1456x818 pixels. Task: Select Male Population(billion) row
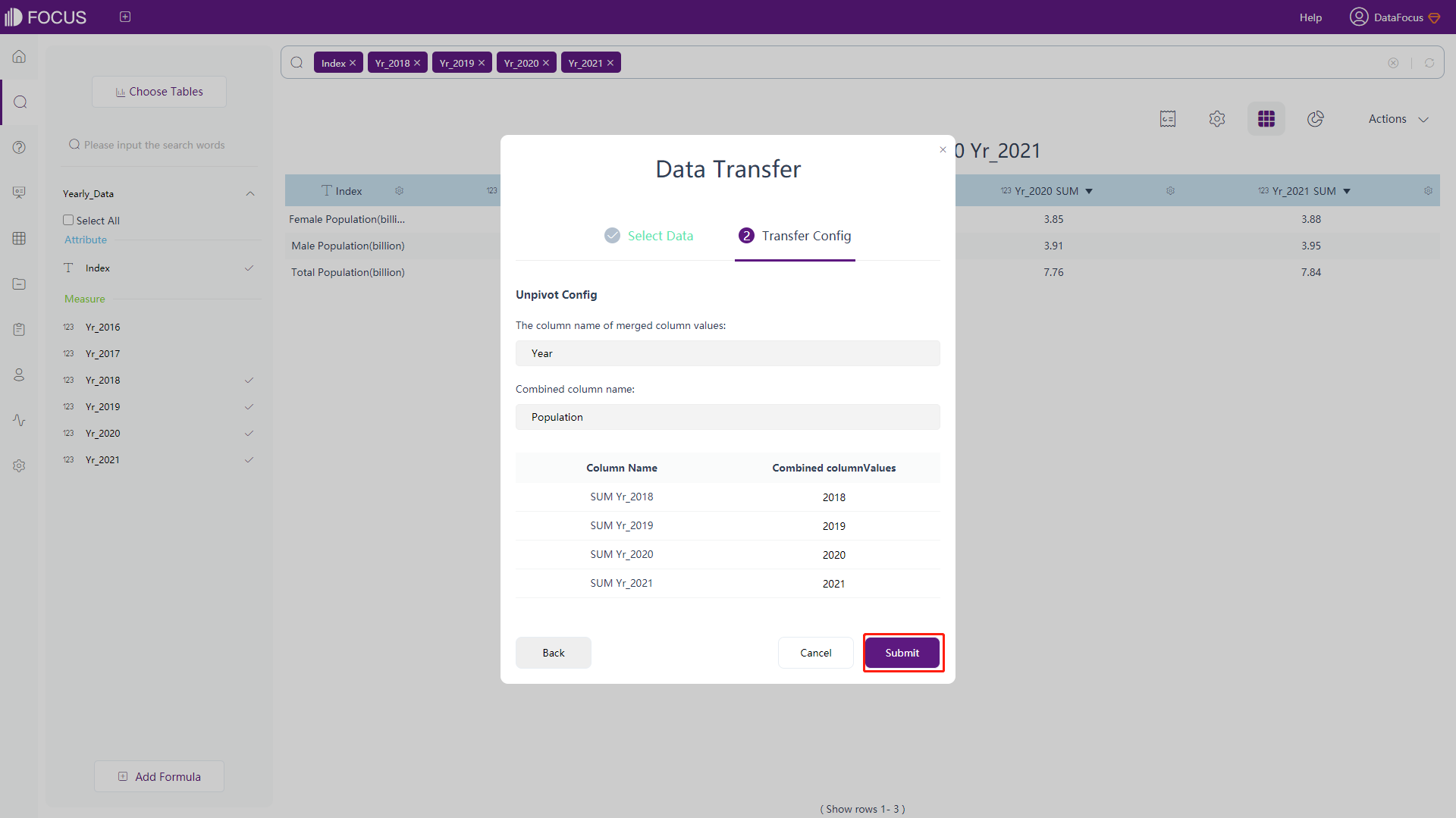(348, 246)
